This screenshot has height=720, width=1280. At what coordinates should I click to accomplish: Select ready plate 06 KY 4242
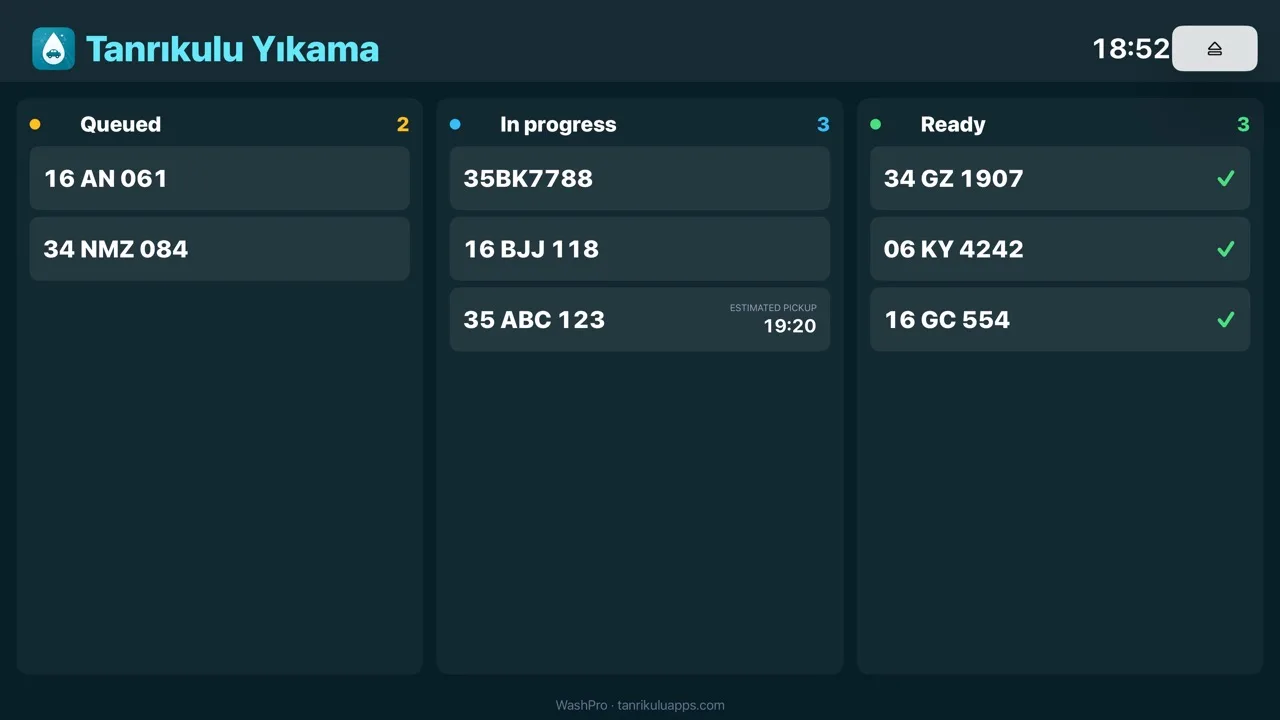click(x=1060, y=249)
